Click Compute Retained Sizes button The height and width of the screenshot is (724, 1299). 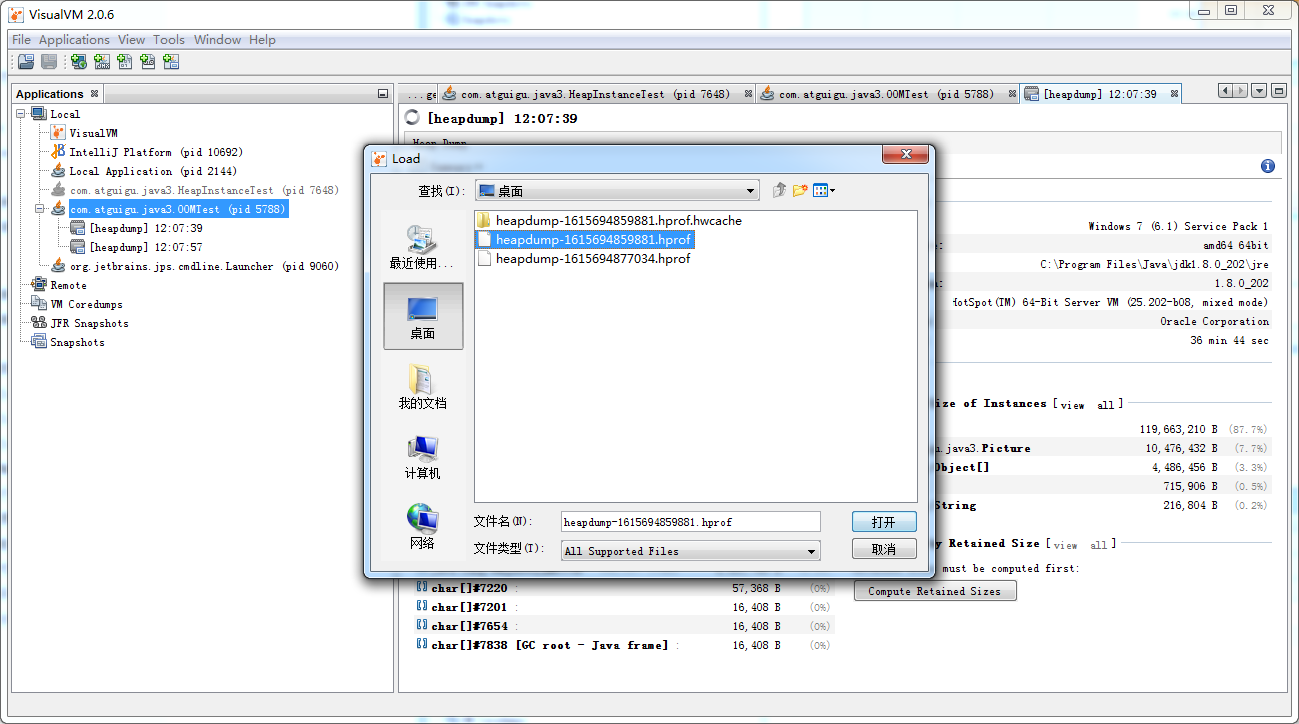pyautogui.click(x=934, y=591)
